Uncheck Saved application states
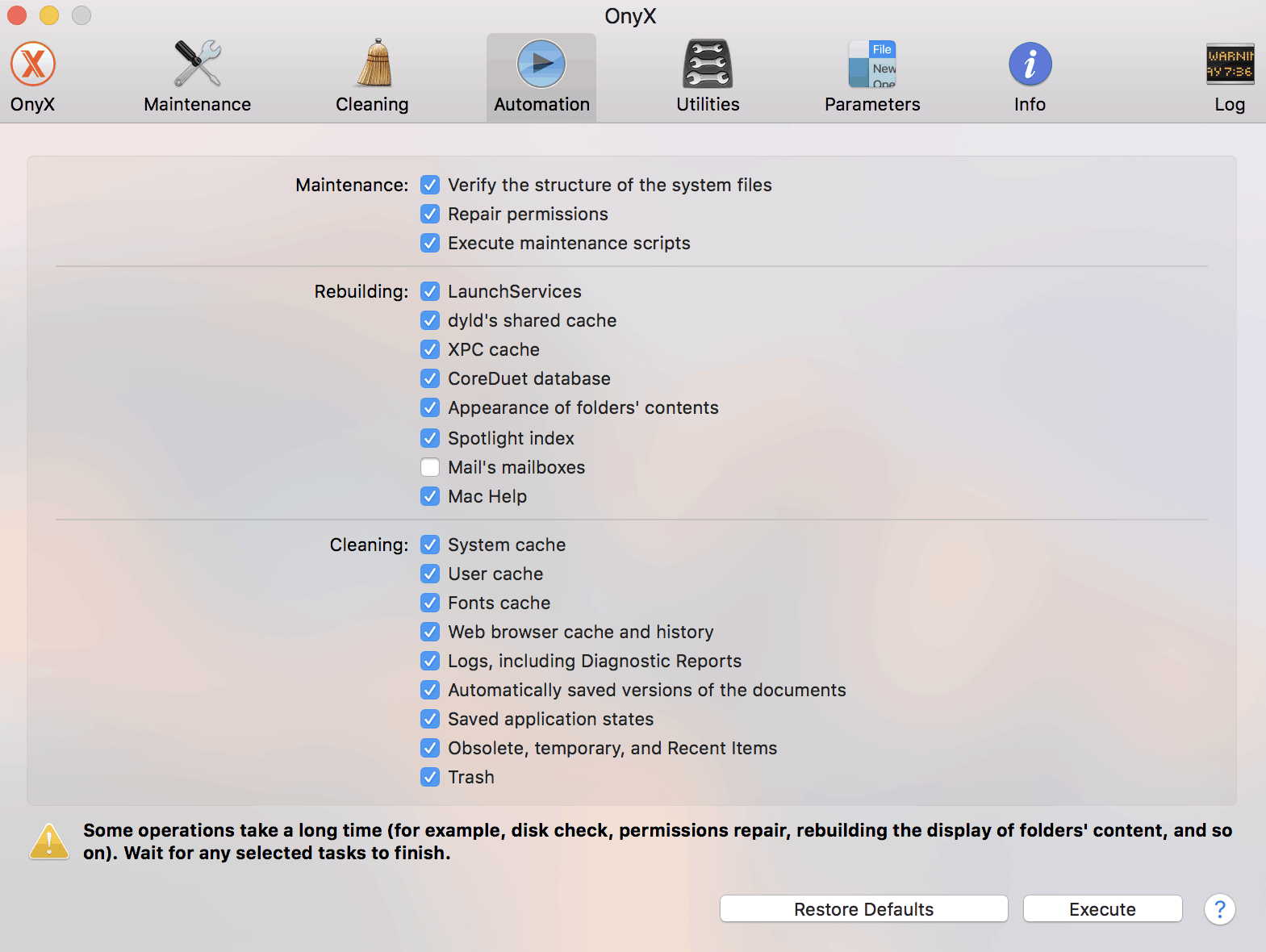Image resolution: width=1266 pixels, height=952 pixels. 431,719
